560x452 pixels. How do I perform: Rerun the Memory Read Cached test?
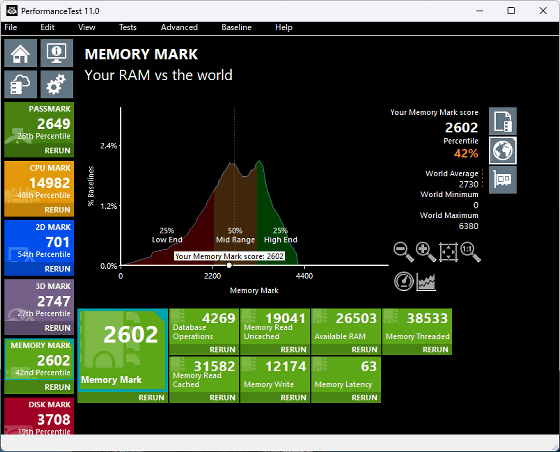tap(222, 398)
